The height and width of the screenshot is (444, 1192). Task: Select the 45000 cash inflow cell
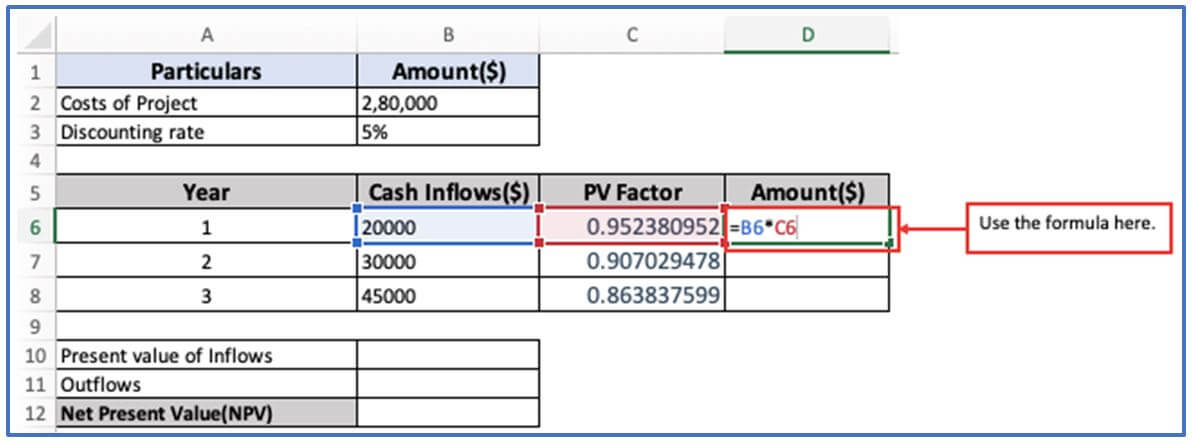(x=448, y=295)
